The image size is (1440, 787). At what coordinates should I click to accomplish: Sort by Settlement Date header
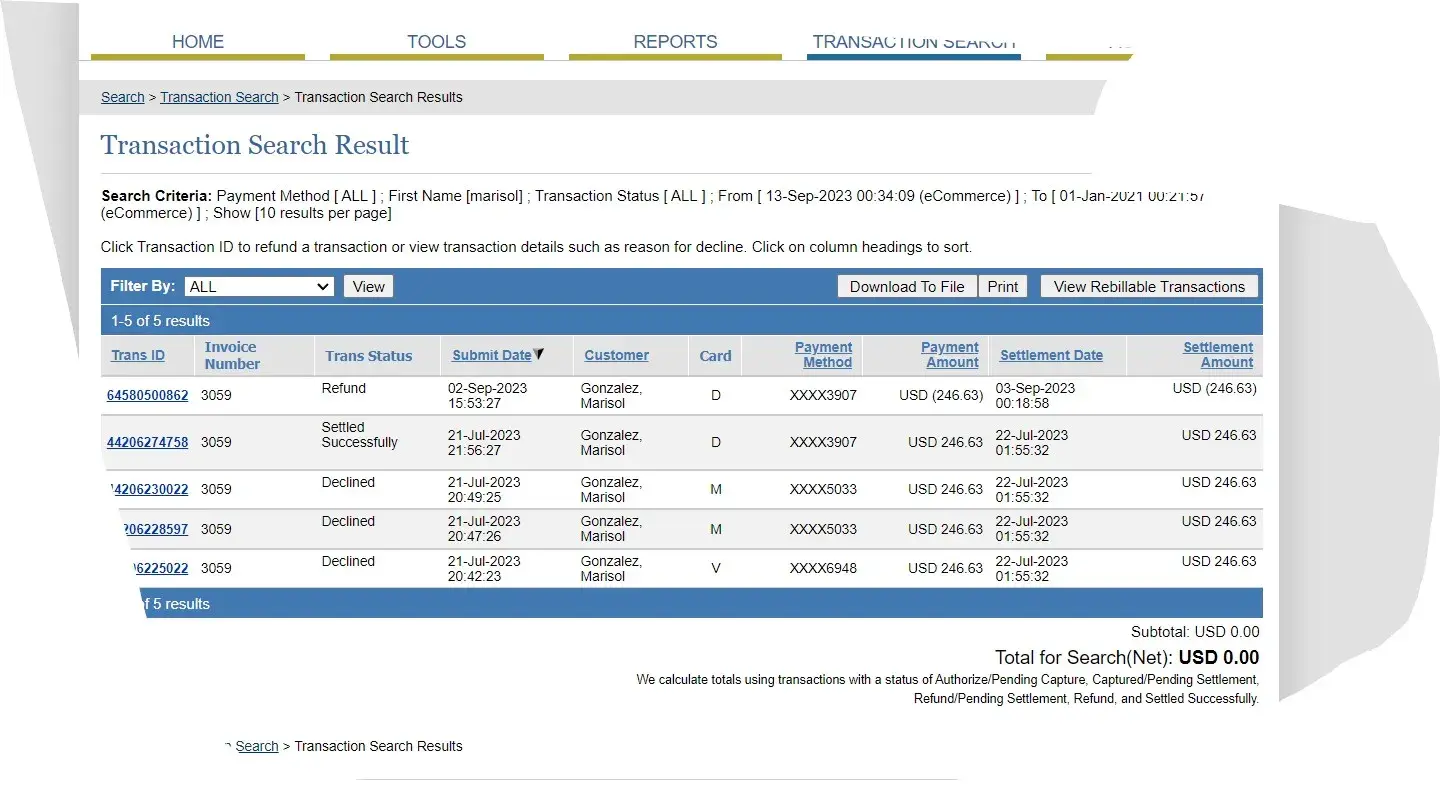(x=1051, y=355)
